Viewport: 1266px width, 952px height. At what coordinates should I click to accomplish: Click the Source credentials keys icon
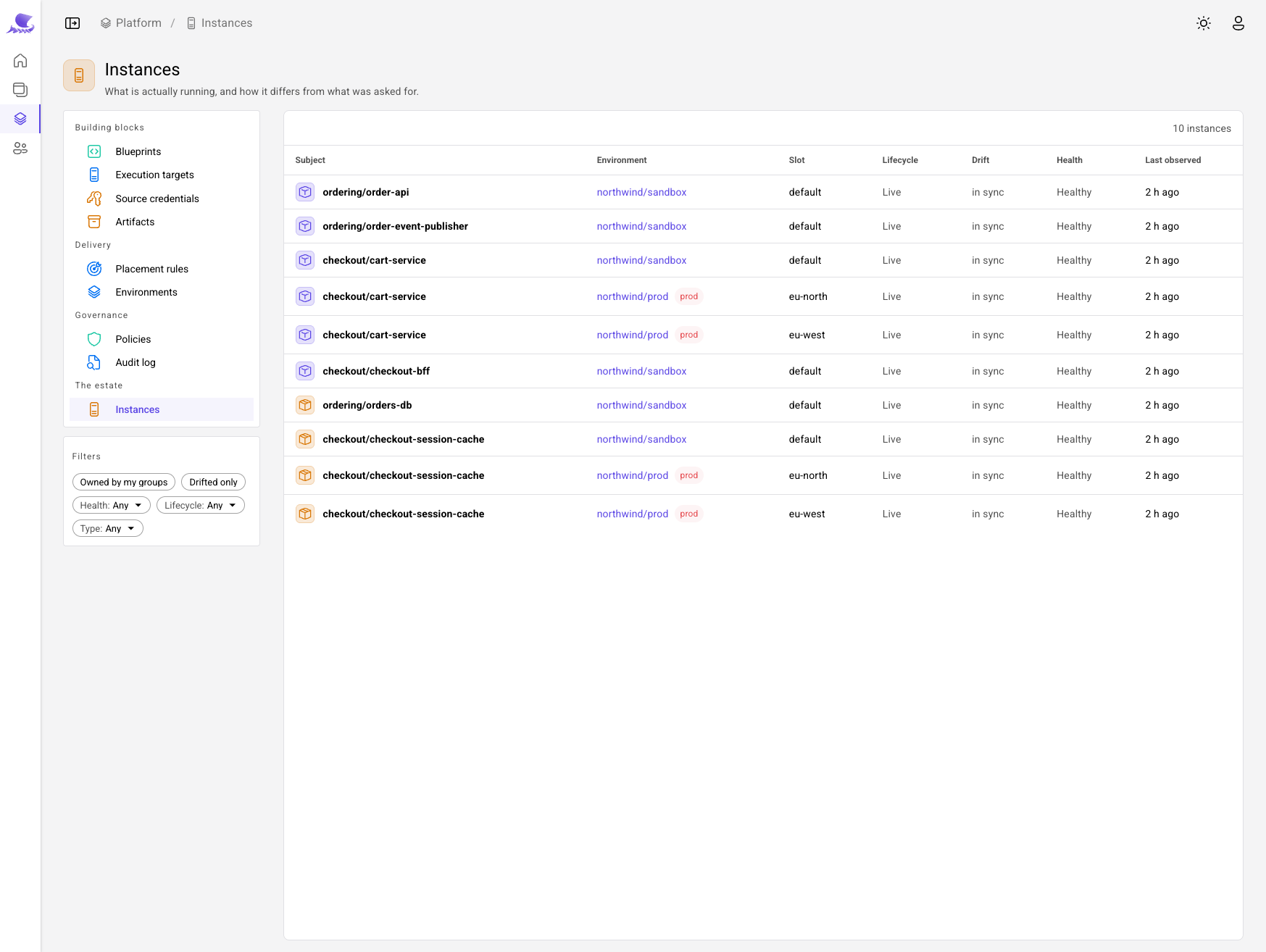94,199
